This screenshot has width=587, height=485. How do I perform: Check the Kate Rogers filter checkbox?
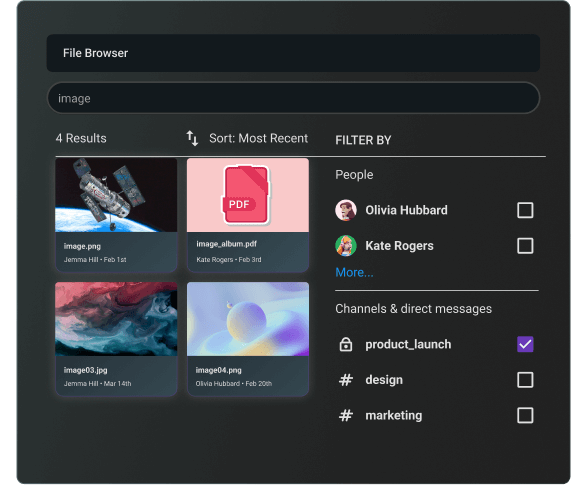525,246
